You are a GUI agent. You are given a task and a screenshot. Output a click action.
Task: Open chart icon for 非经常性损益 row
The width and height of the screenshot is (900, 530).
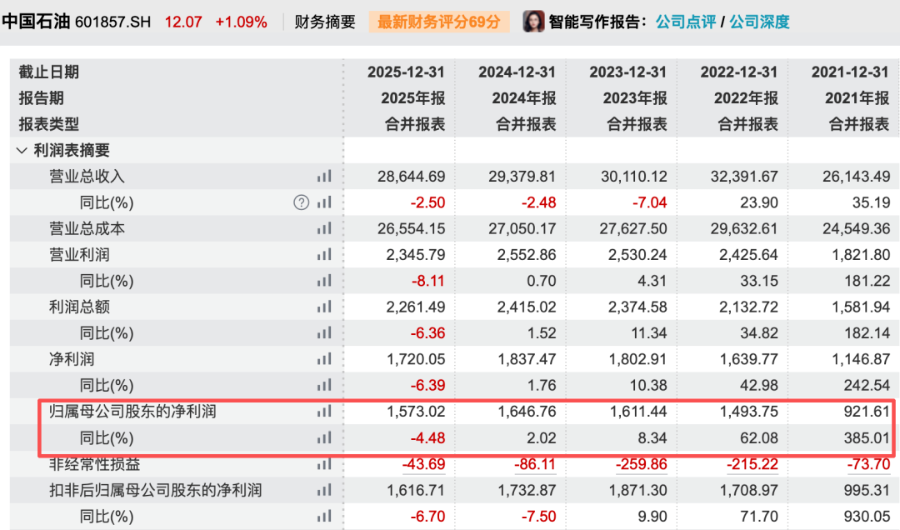click(x=324, y=463)
